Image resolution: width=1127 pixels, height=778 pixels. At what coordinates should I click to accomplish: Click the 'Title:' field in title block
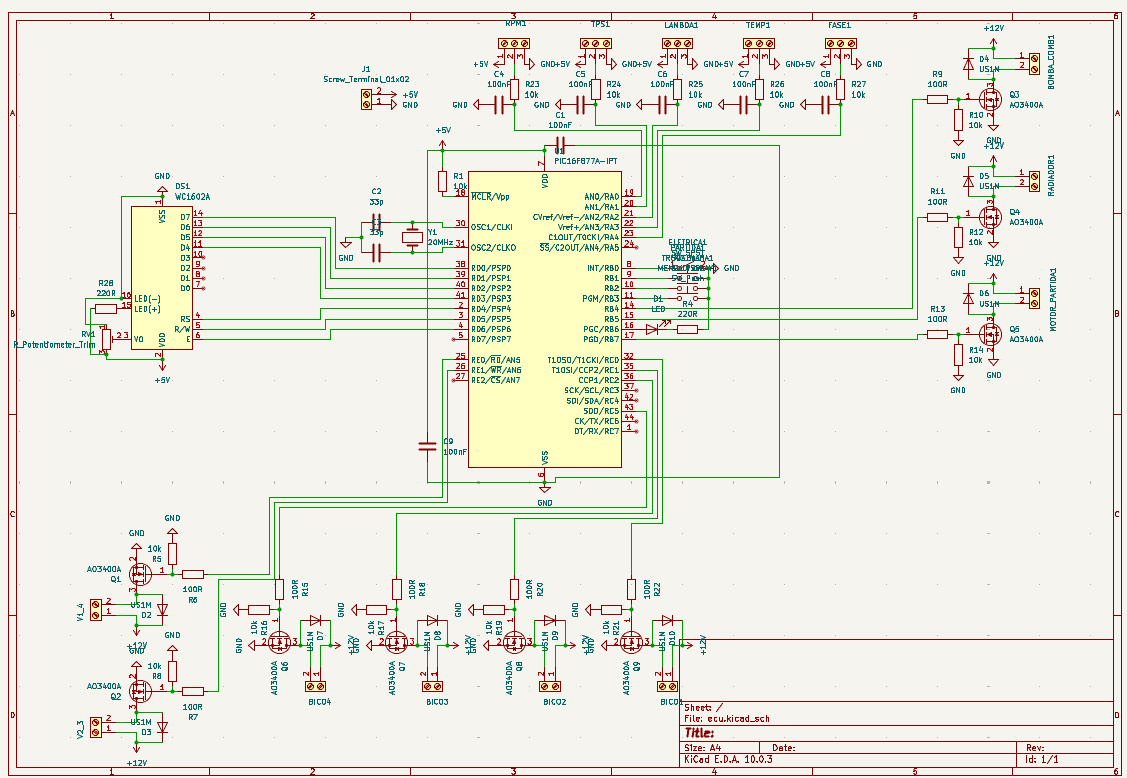coord(699,733)
